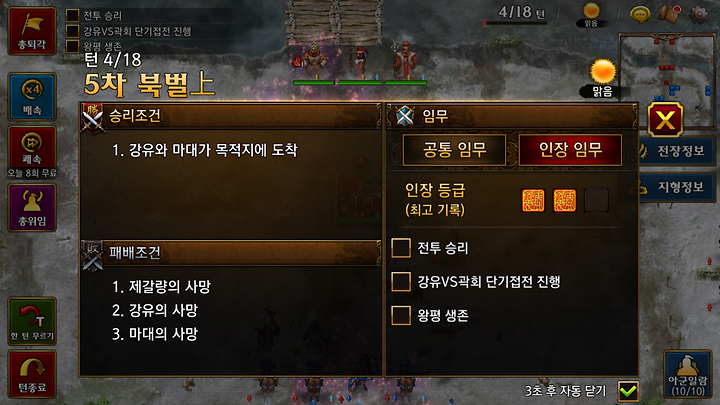
Task: Toggle the 3초 후 자동 닫기 checkbox
Action: 628,391
